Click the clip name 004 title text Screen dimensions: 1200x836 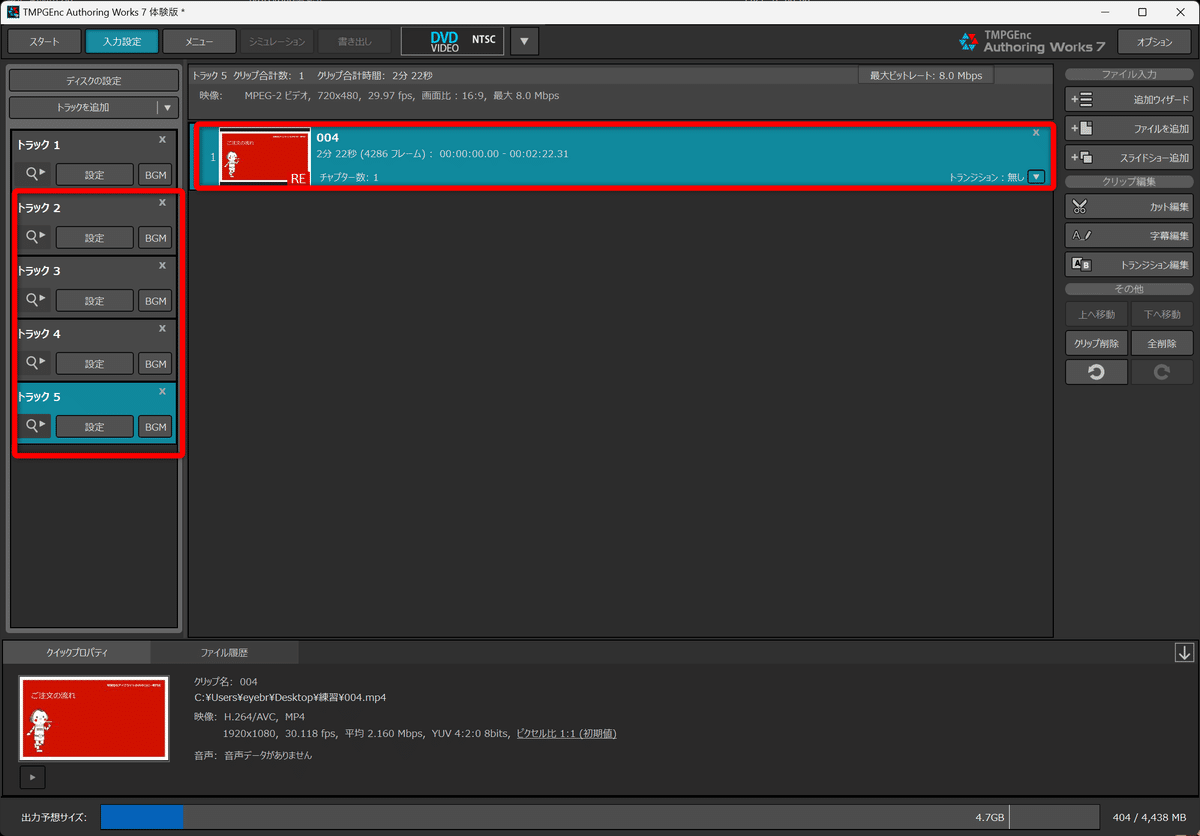tap(327, 137)
